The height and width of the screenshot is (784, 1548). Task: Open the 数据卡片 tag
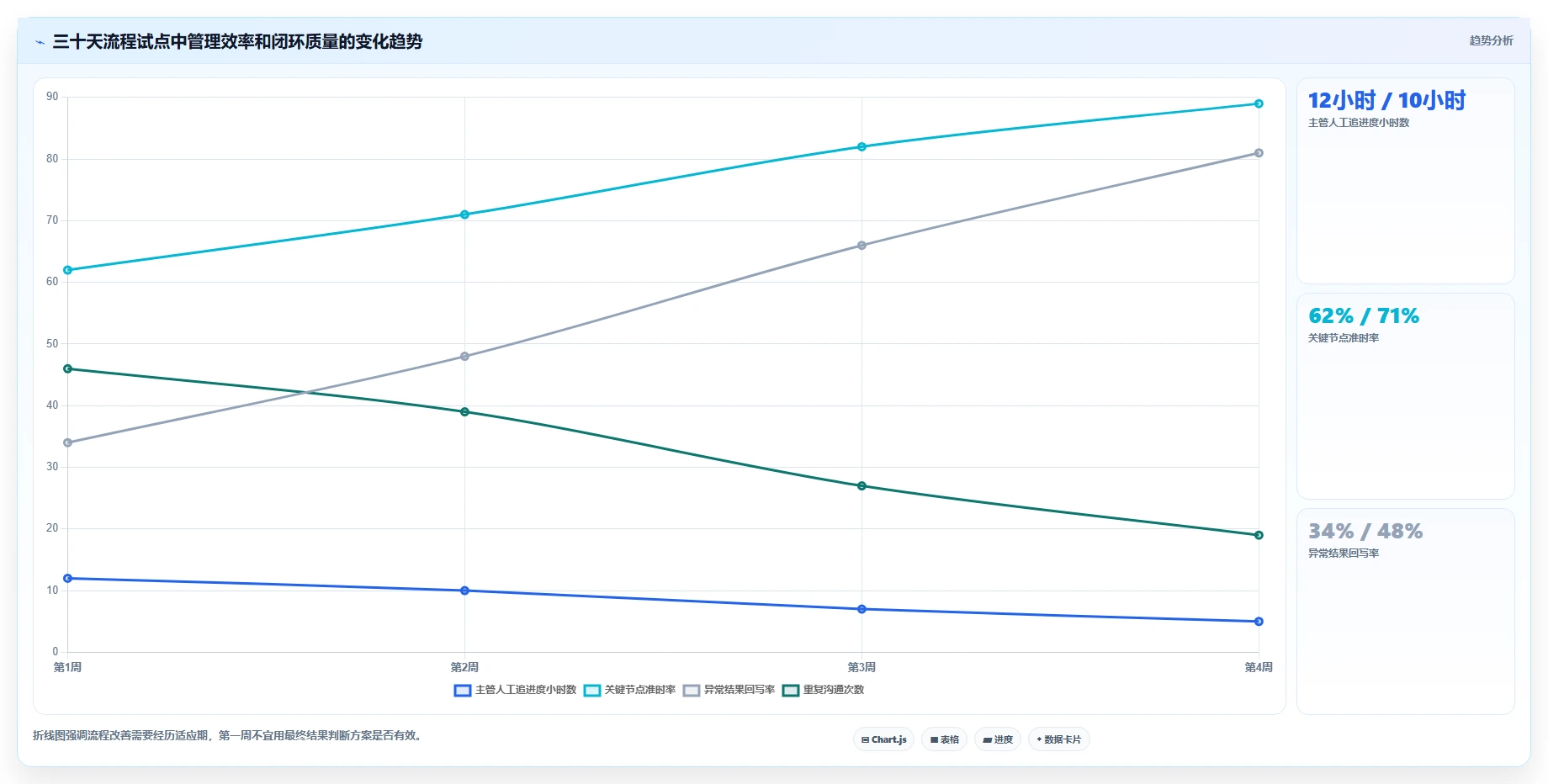pos(1058,739)
